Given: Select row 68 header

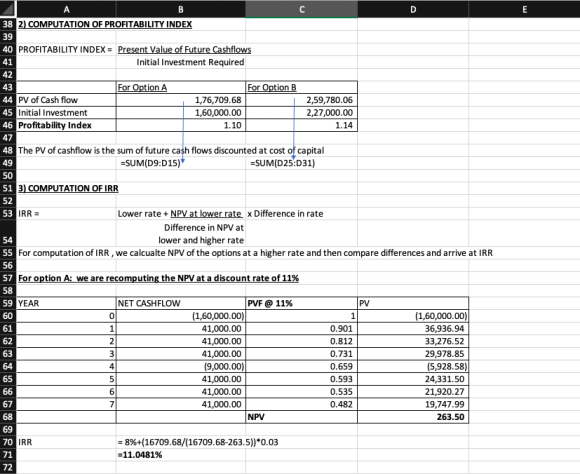Looking at the screenshot, I should click(8, 417).
